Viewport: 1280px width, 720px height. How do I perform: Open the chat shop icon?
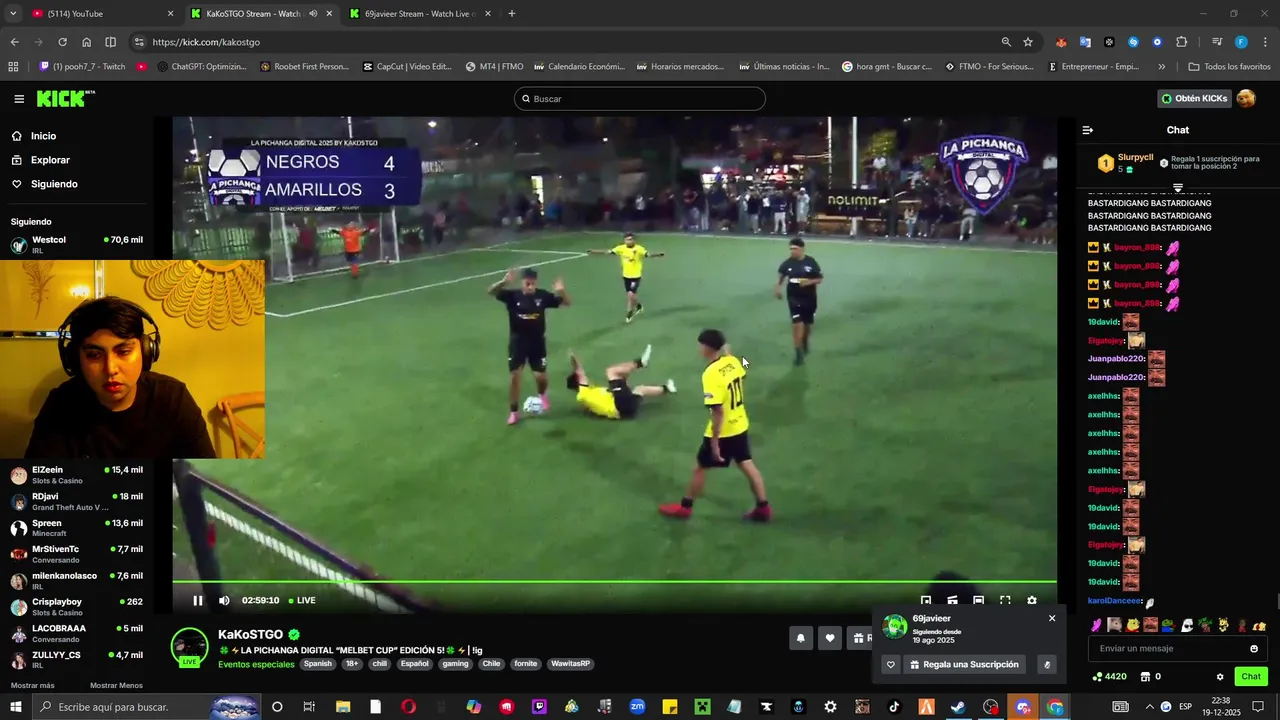tap(1145, 677)
